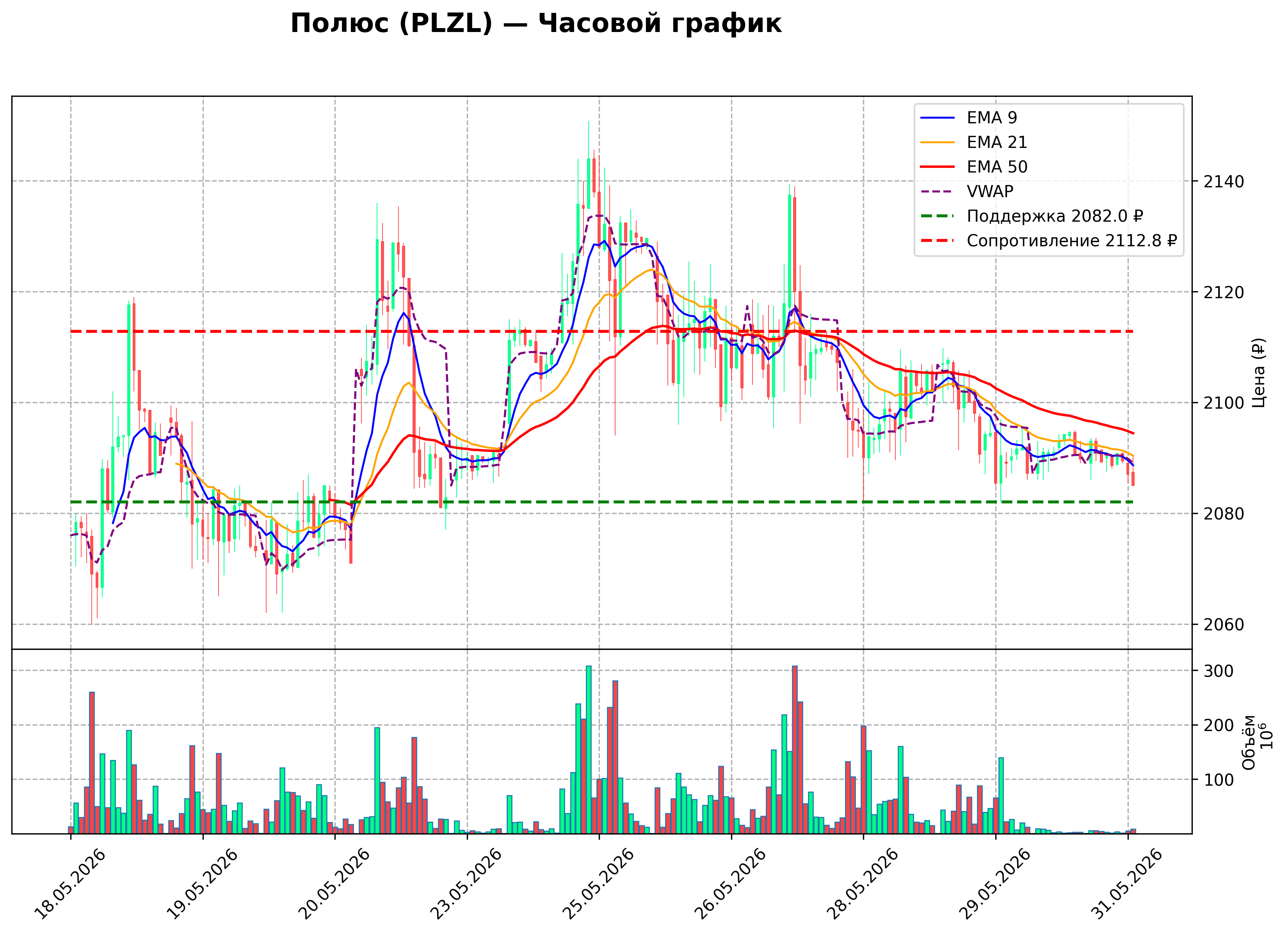
Task: Click the 2060 price axis label
Action: [1223, 624]
